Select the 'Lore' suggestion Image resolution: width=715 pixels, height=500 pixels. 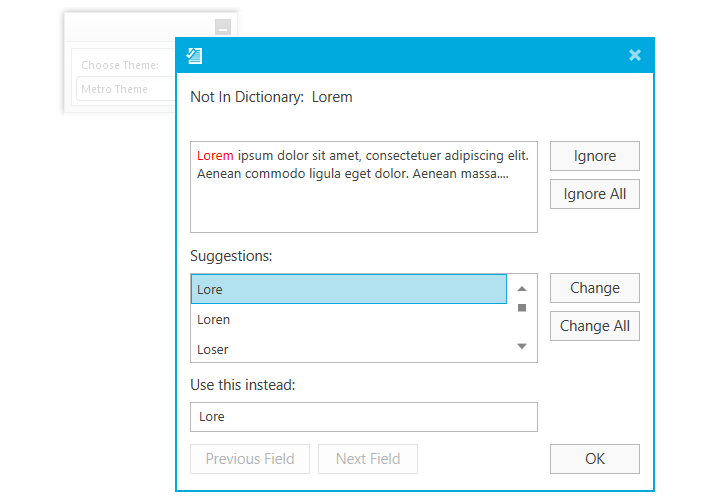tap(349, 289)
